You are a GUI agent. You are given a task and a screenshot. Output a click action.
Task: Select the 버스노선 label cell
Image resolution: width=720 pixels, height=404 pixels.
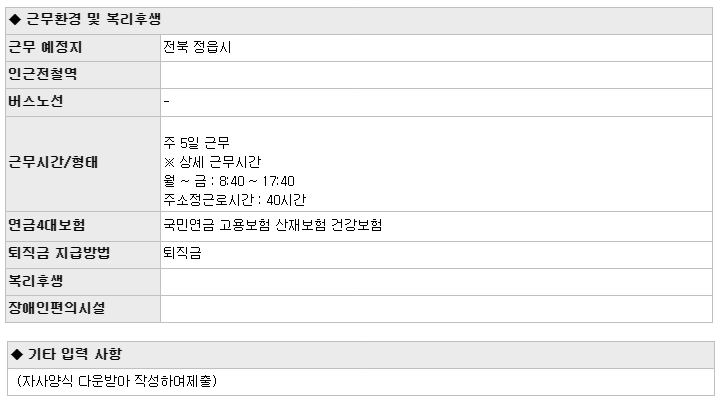[x=83, y=102]
